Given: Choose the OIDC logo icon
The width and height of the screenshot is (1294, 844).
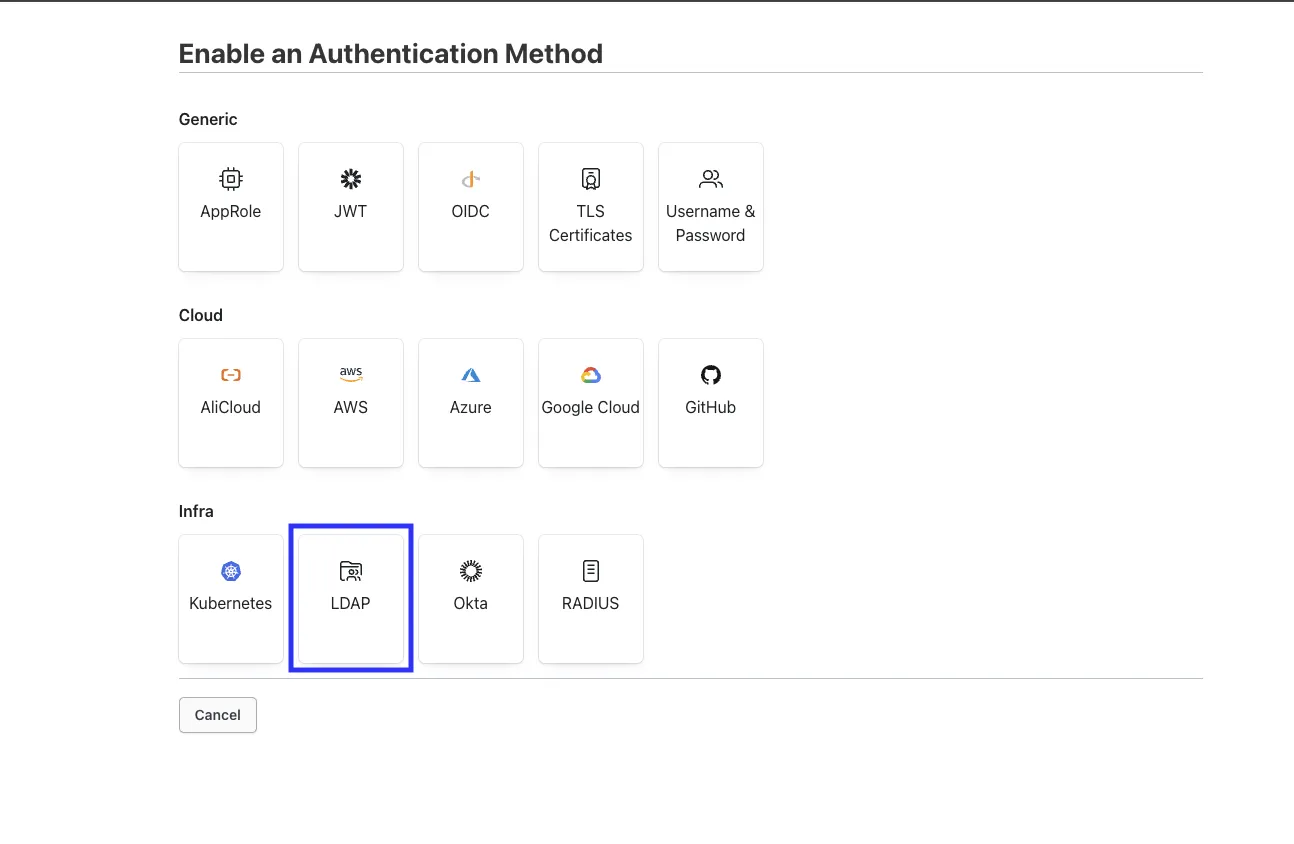Looking at the screenshot, I should click(471, 179).
